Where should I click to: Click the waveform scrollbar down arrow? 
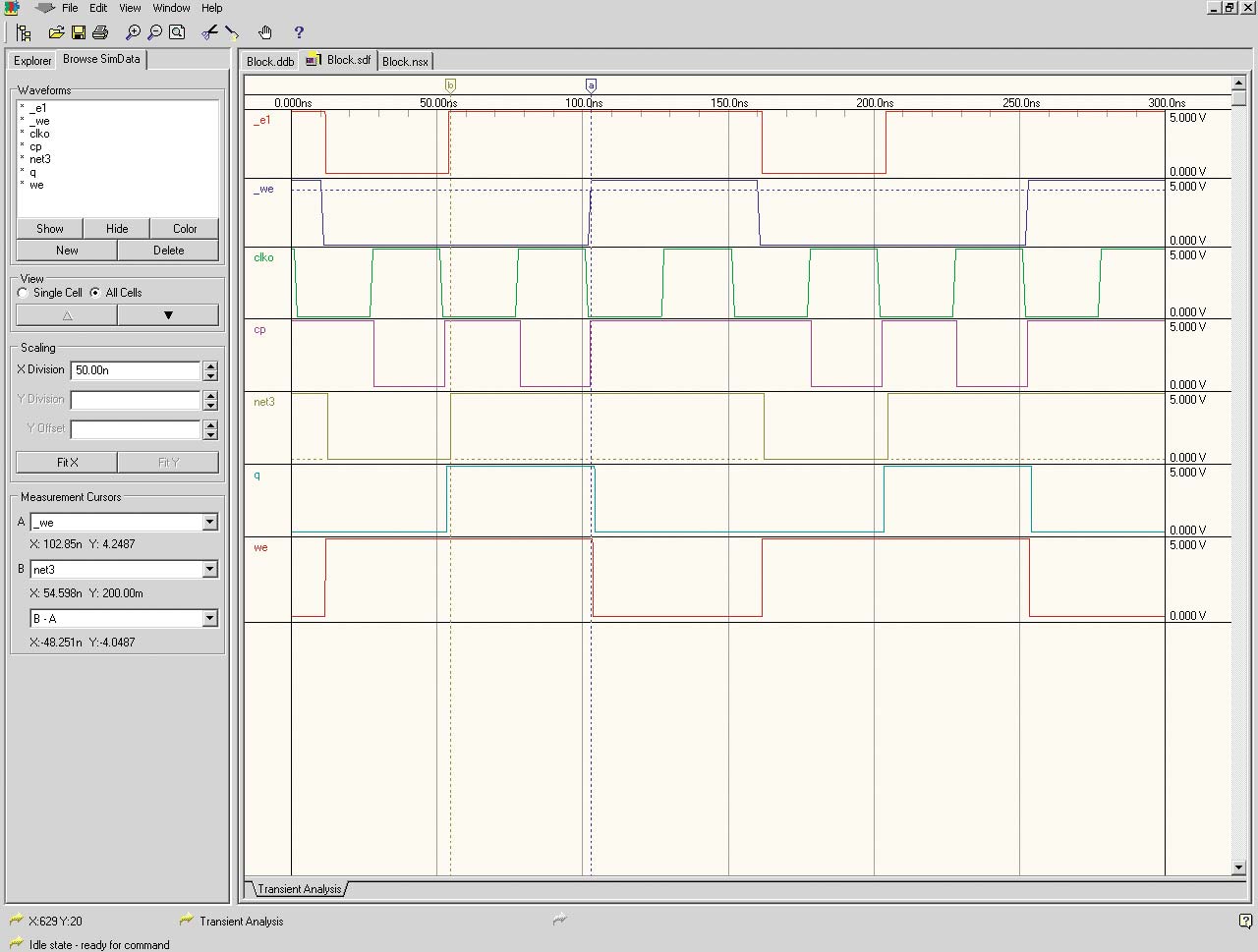click(1238, 868)
